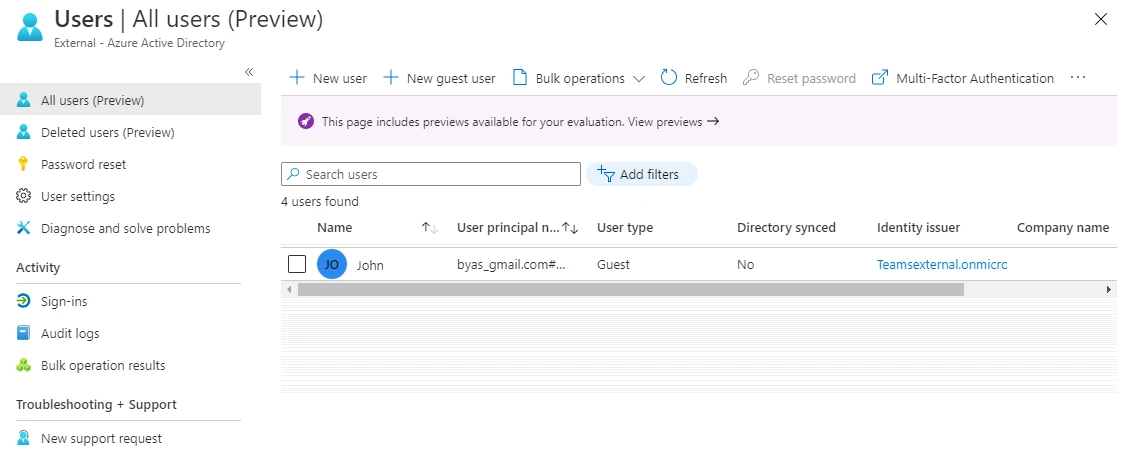
Task: Click the New guest user button
Action: point(439,78)
